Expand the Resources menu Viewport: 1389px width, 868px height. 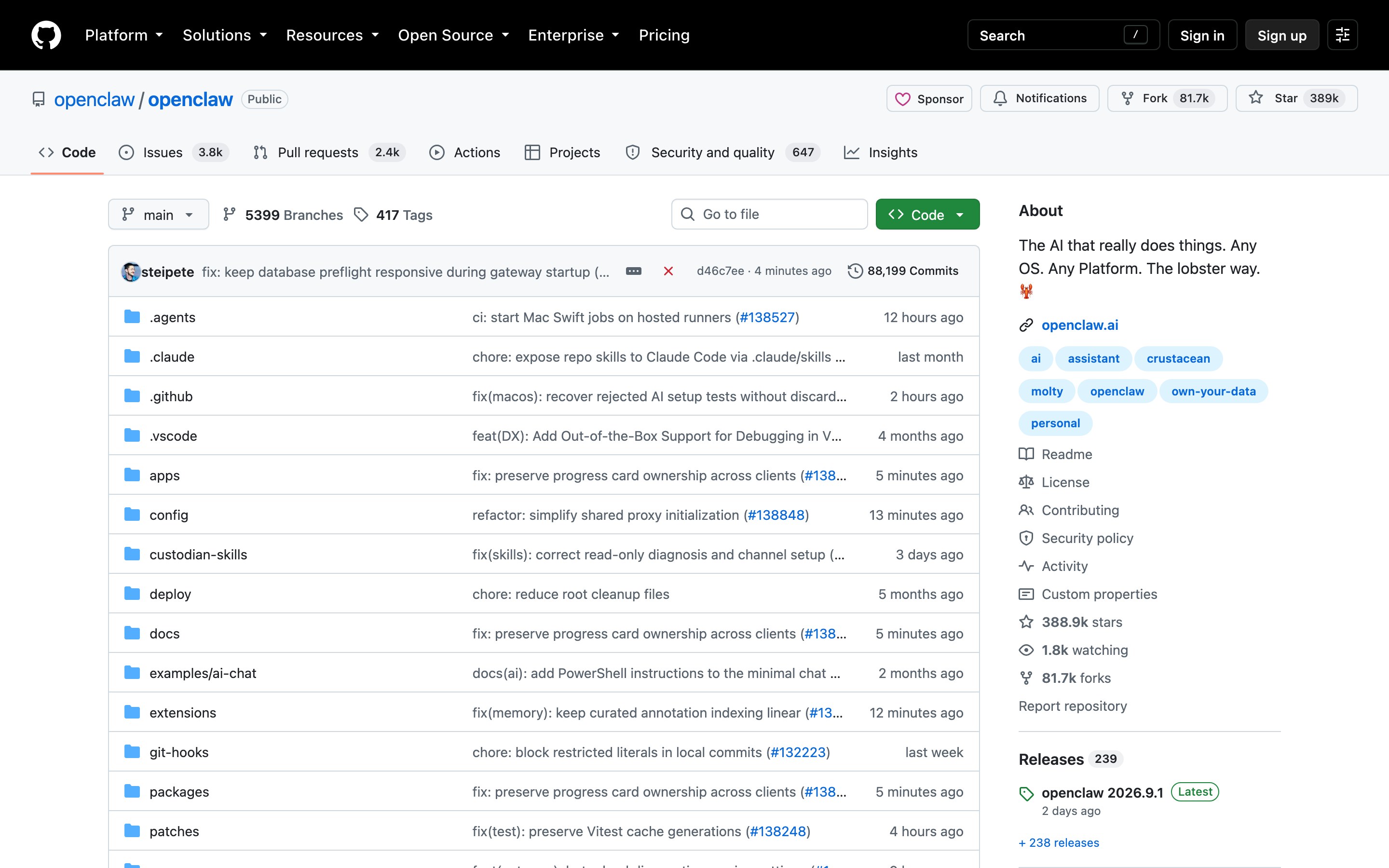click(332, 35)
